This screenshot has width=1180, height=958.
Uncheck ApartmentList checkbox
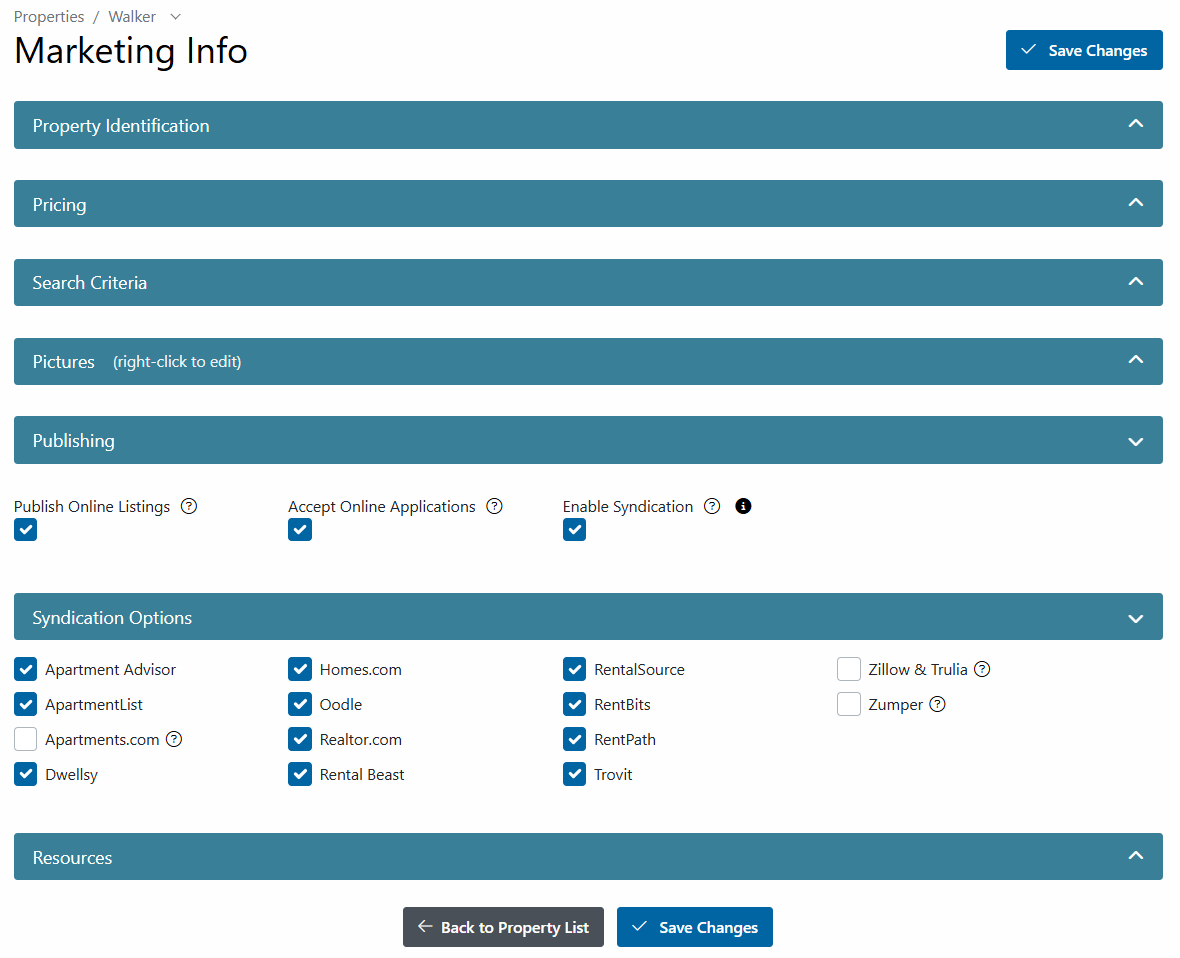pos(26,704)
